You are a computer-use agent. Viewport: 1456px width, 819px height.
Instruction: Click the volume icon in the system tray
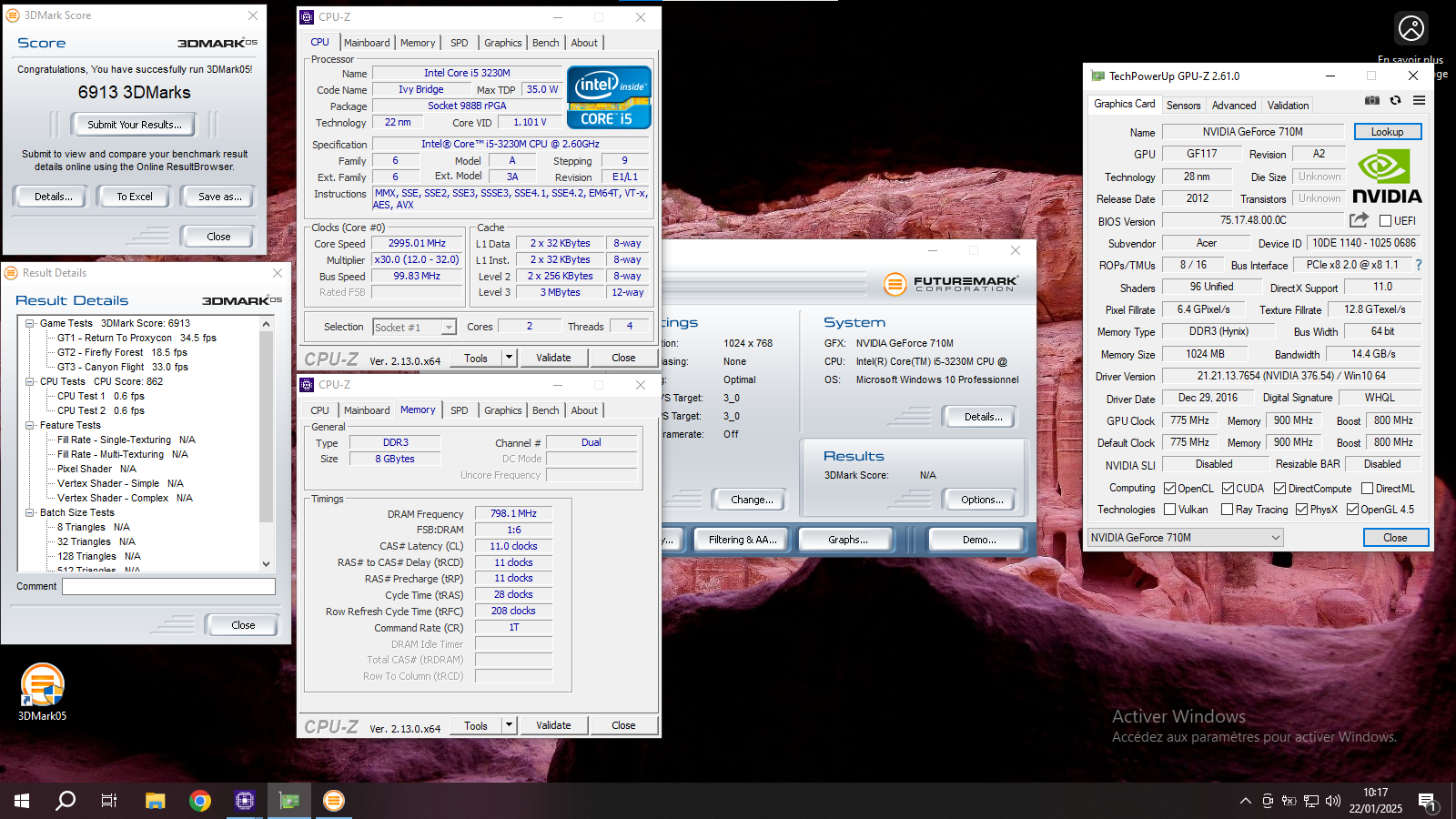(1333, 801)
